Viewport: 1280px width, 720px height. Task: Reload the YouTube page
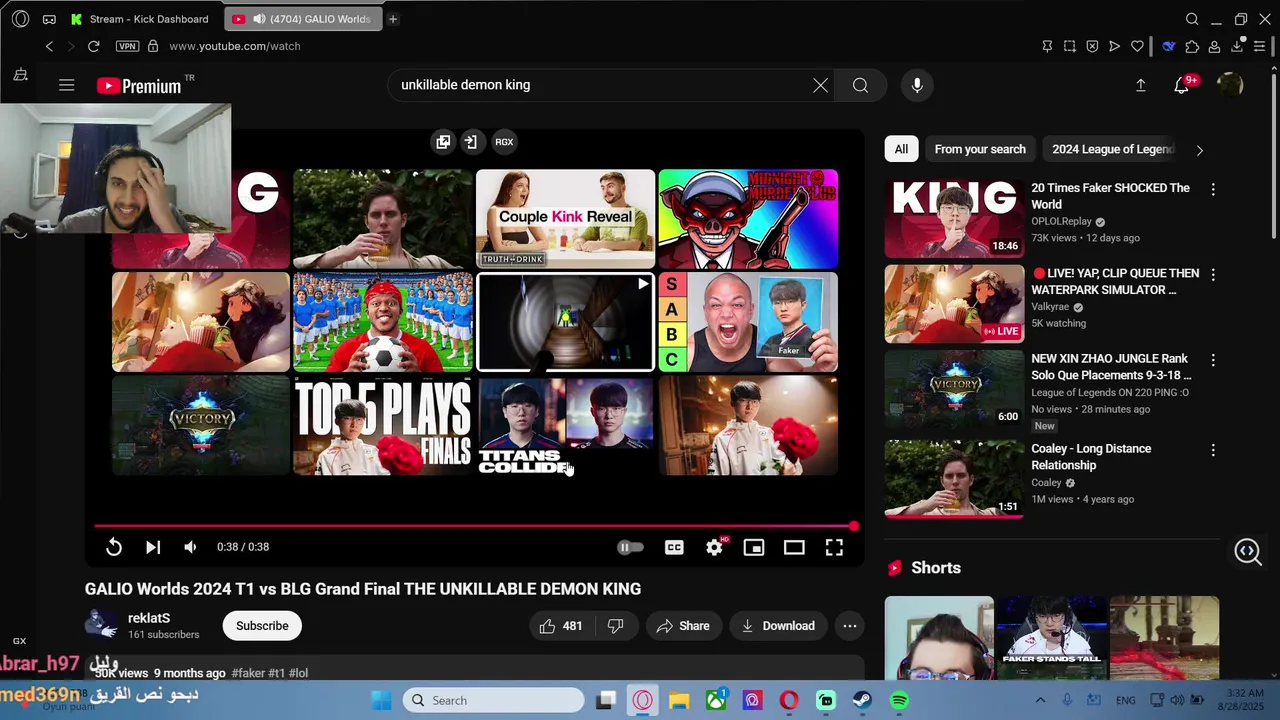point(93,46)
